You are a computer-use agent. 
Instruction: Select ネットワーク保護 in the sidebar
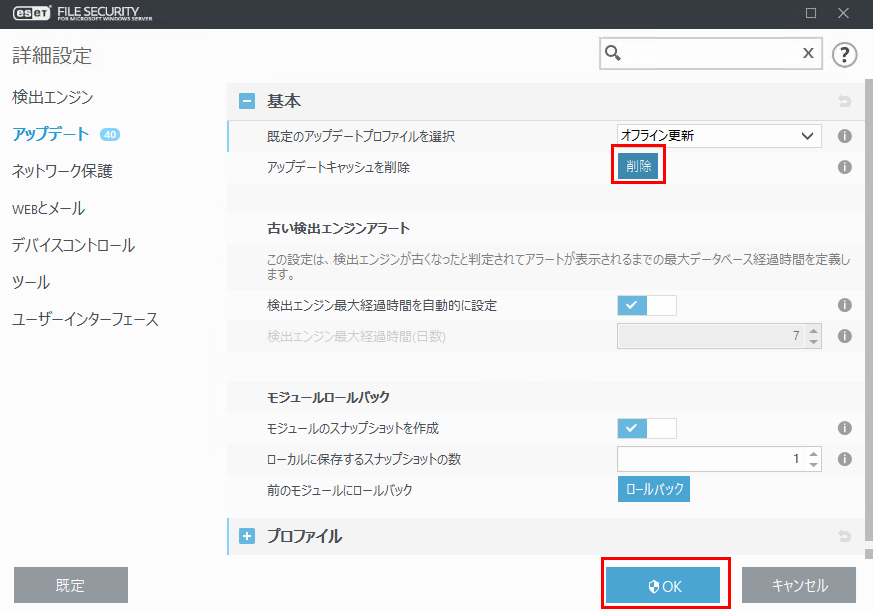[x=62, y=171]
